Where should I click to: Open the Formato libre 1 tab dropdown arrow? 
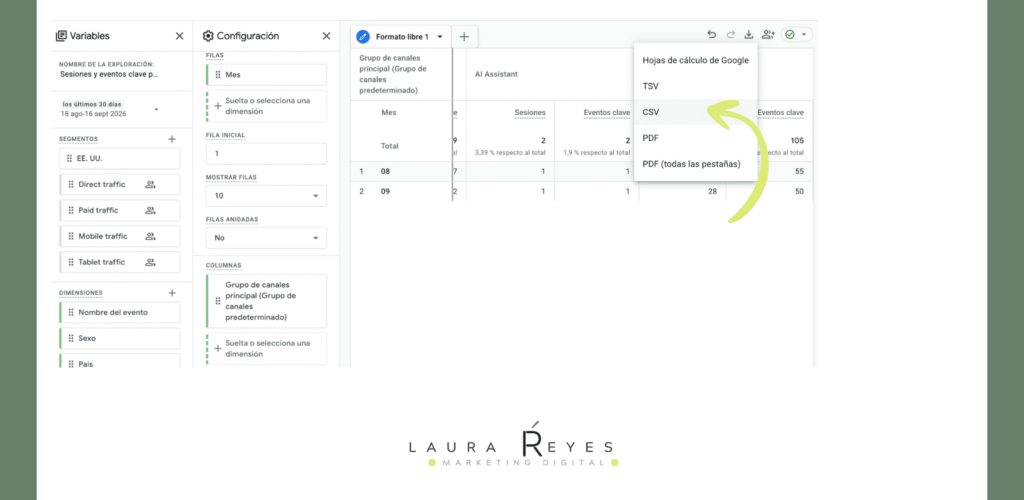coord(440,37)
